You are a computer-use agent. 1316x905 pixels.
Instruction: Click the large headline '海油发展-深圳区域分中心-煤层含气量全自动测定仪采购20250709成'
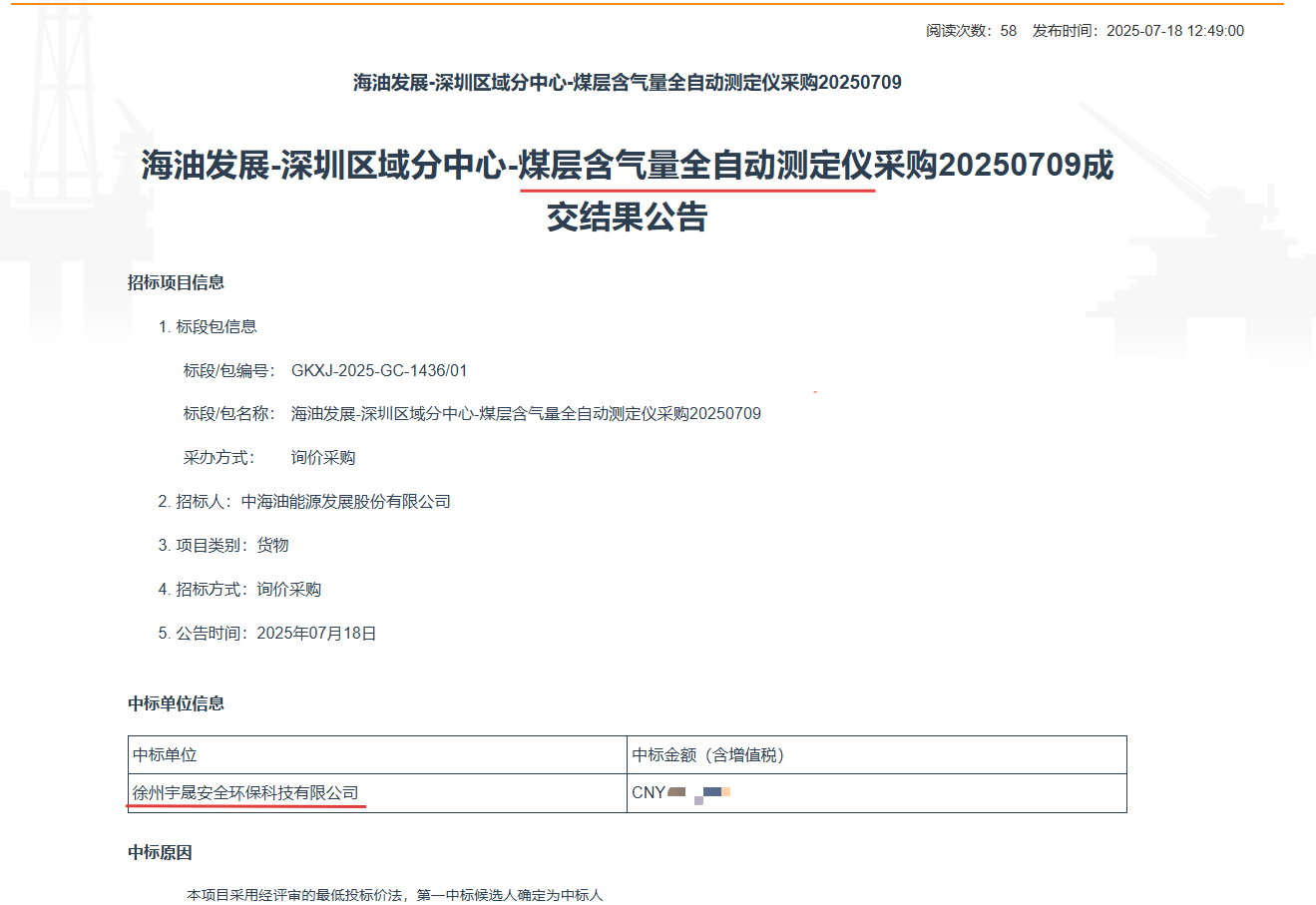[x=628, y=165]
